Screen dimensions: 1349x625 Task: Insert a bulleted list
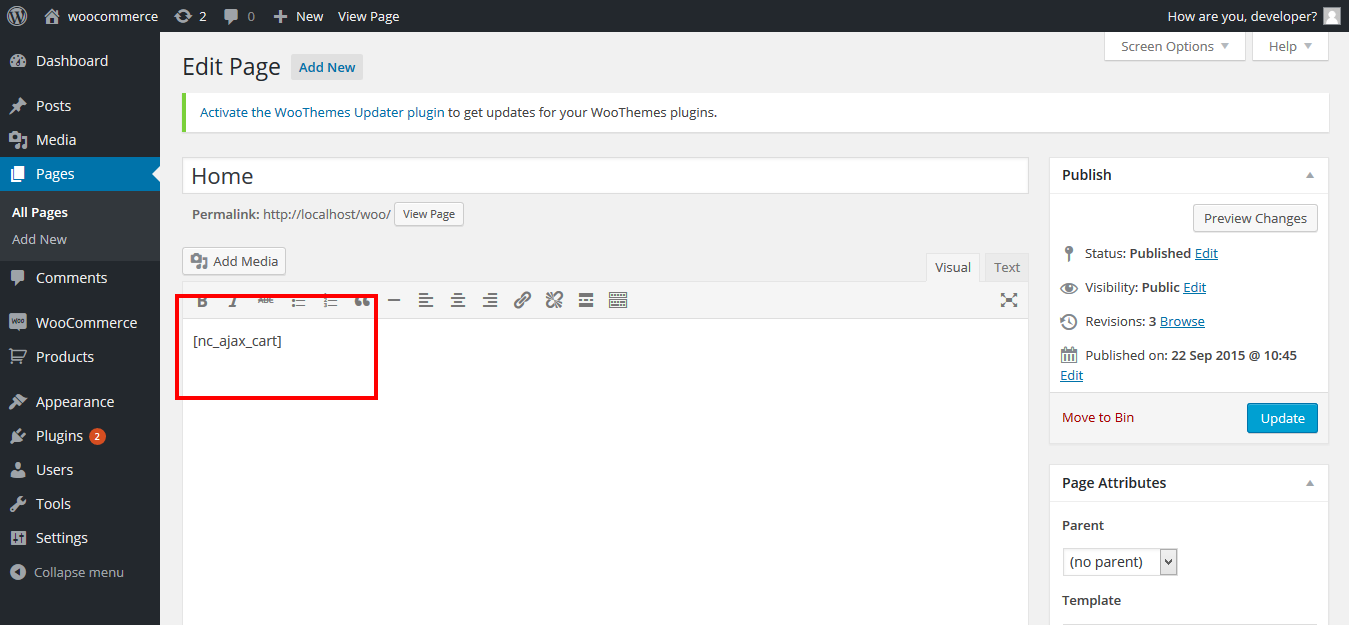click(x=298, y=300)
